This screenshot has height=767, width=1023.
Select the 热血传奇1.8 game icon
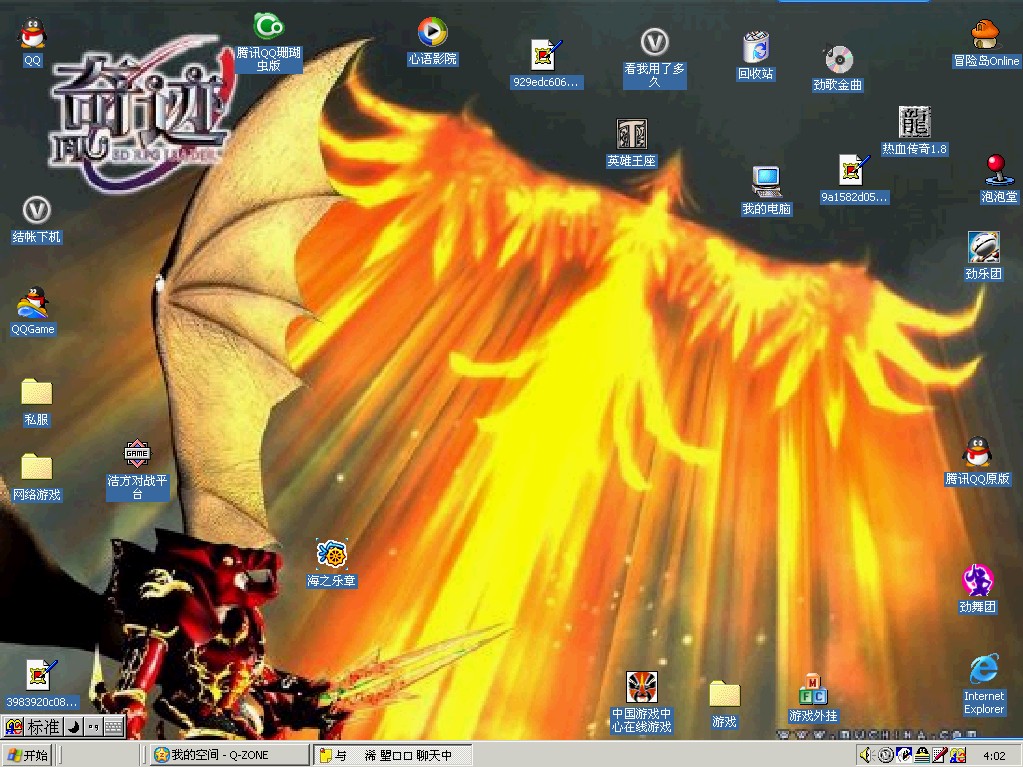914,123
